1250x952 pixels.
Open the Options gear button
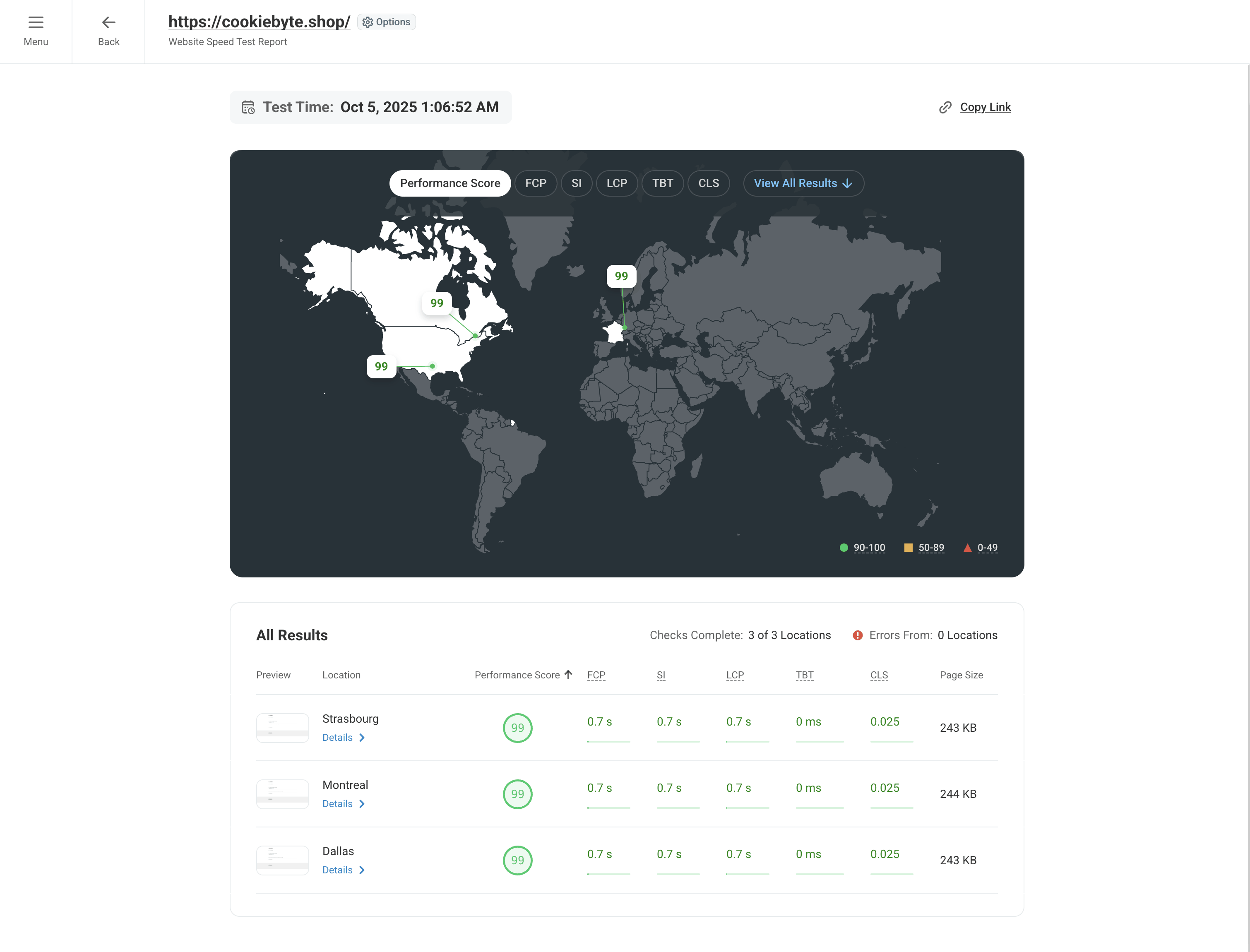[387, 22]
